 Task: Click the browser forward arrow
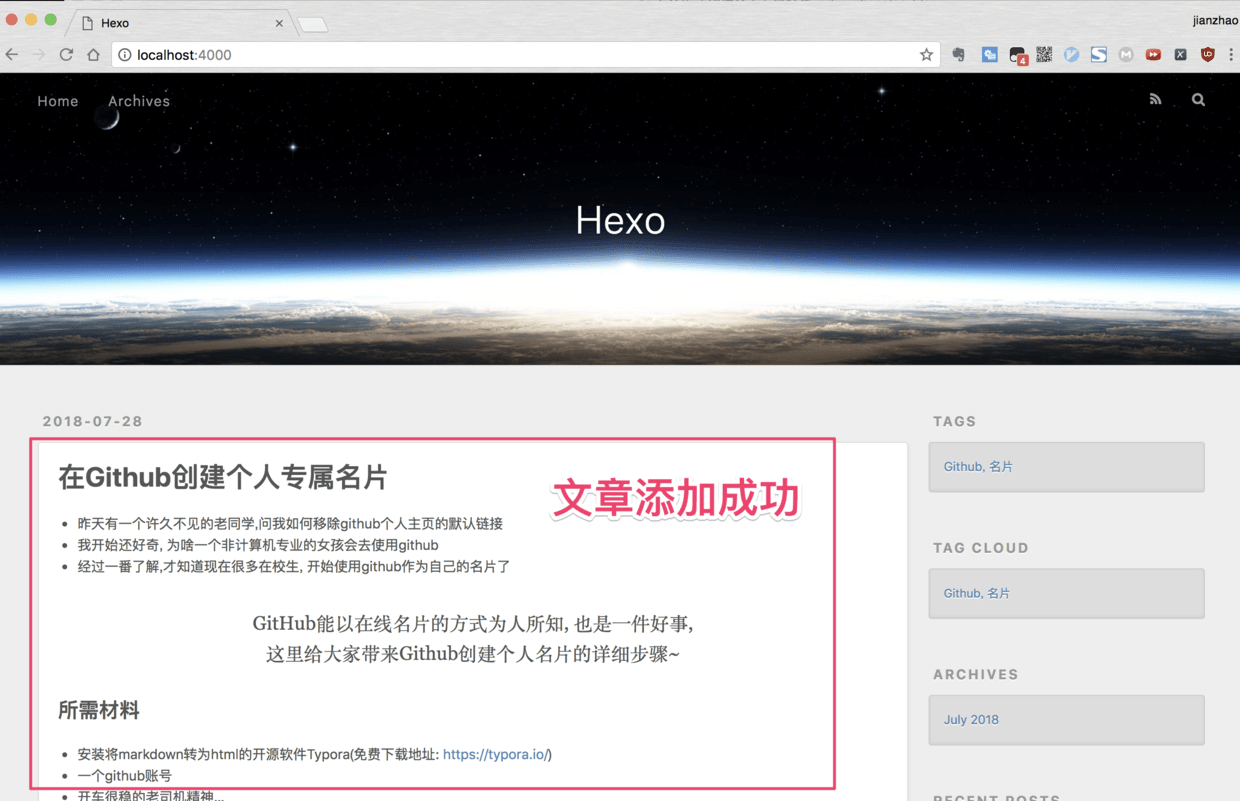[39, 55]
